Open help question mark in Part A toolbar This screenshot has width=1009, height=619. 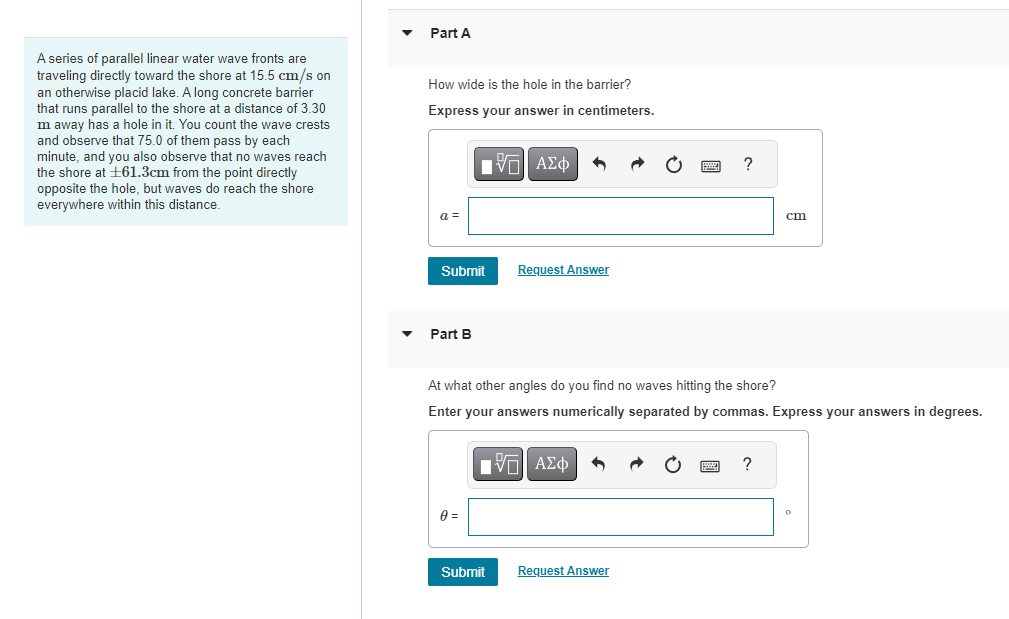tap(748, 164)
